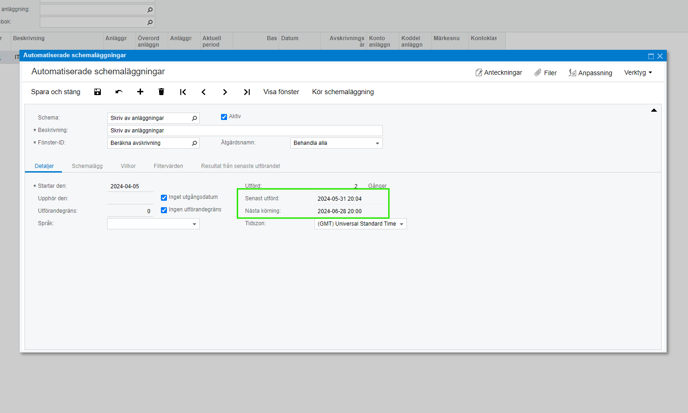Toggle Inget utgångsdatum checkbox
Screen dimensions: 688x413
[x=164, y=198]
